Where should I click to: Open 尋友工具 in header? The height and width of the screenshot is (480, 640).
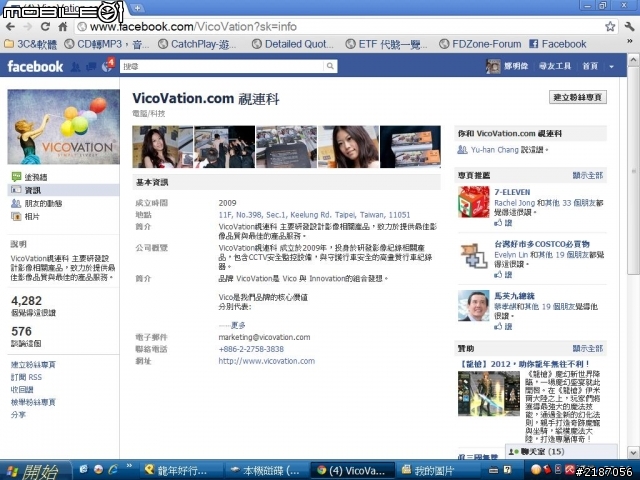coord(555,66)
